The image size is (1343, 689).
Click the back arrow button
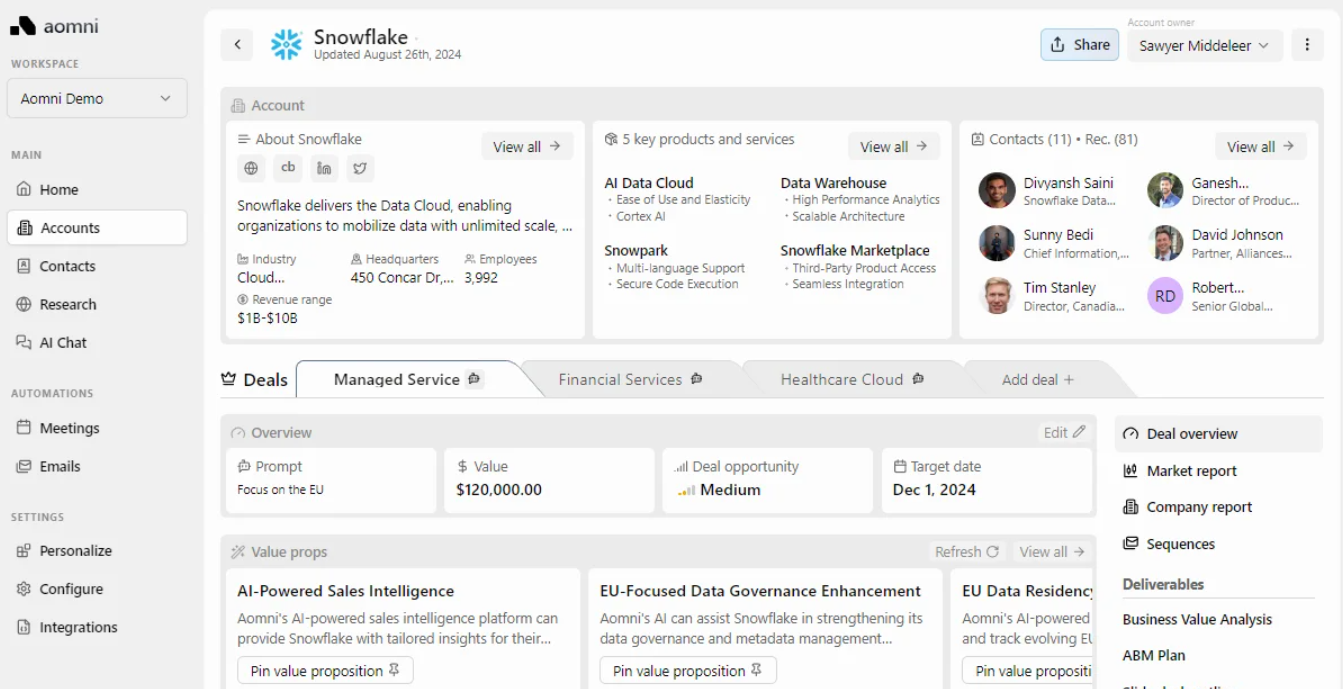click(237, 44)
